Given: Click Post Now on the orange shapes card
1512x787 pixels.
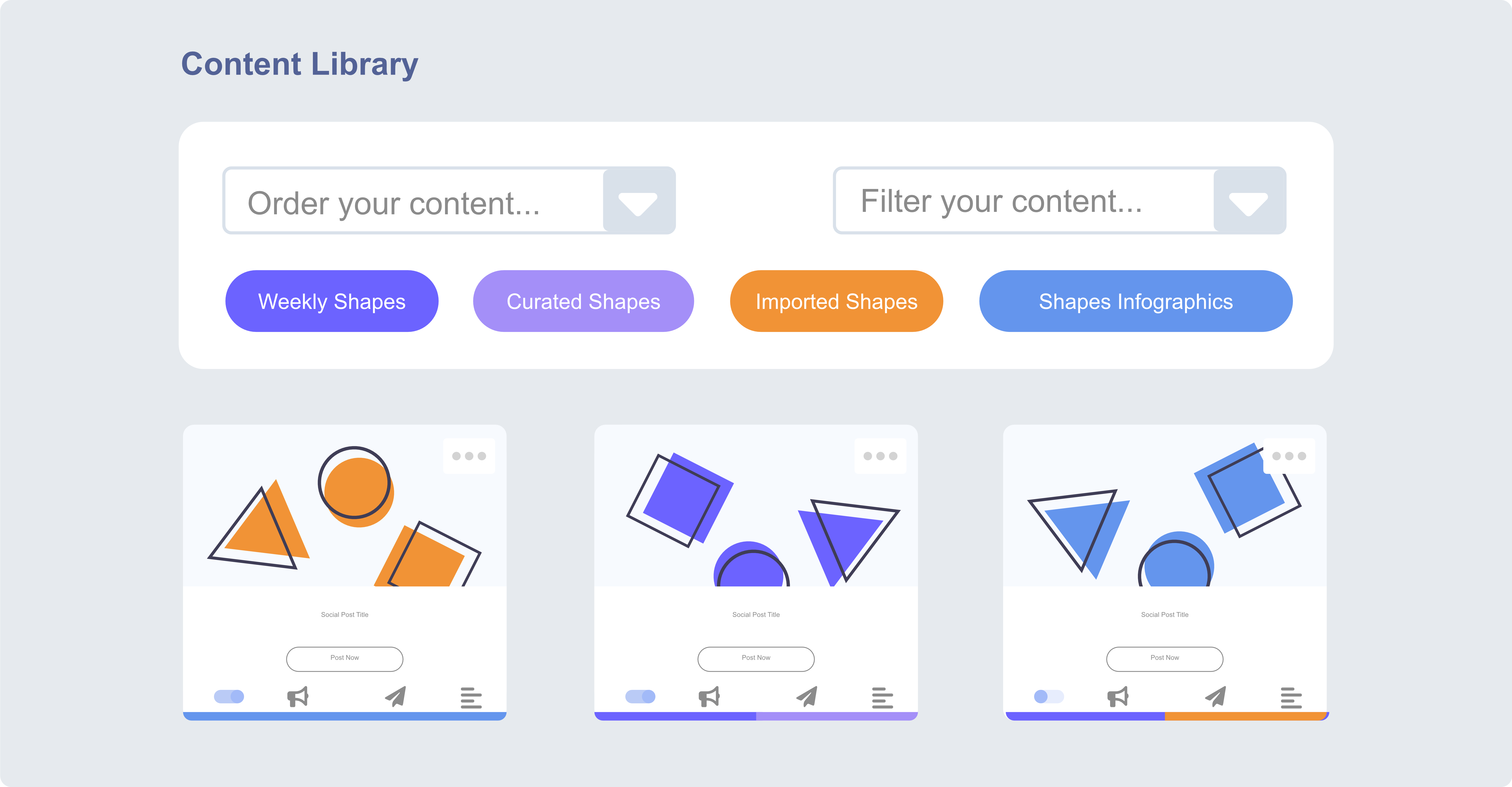Looking at the screenshot, I should point(345,659).
